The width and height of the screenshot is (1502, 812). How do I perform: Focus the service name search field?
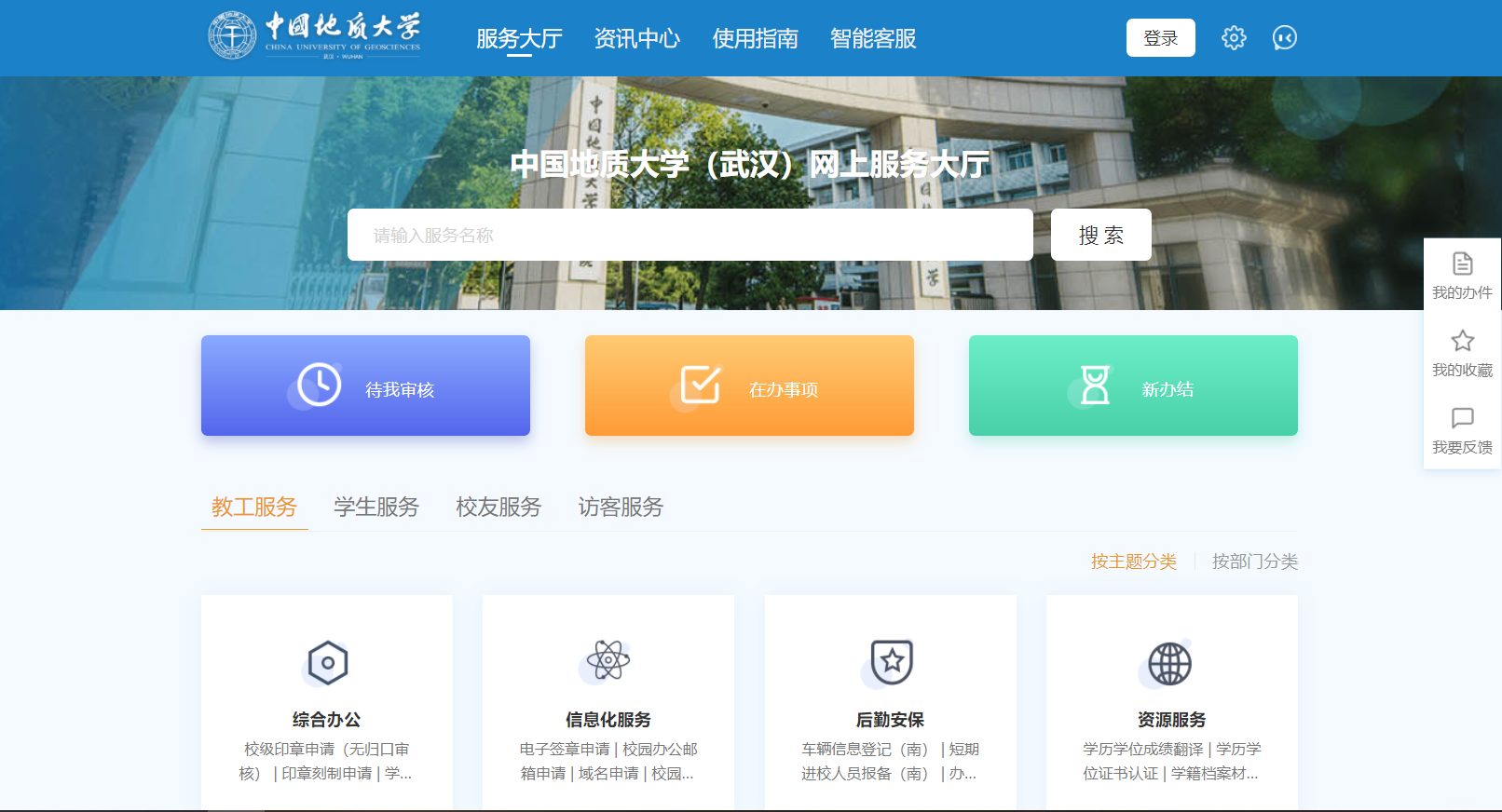pyautogui.click(x=690, y=235)
